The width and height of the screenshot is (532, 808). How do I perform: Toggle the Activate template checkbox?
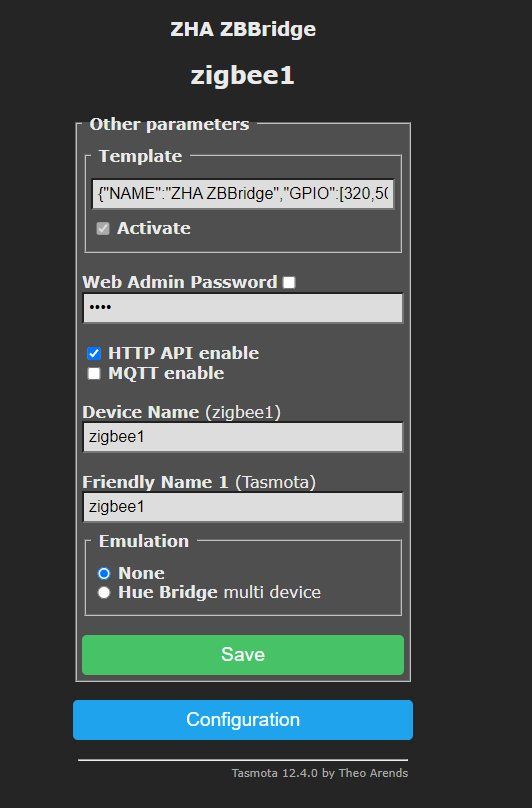103,228
